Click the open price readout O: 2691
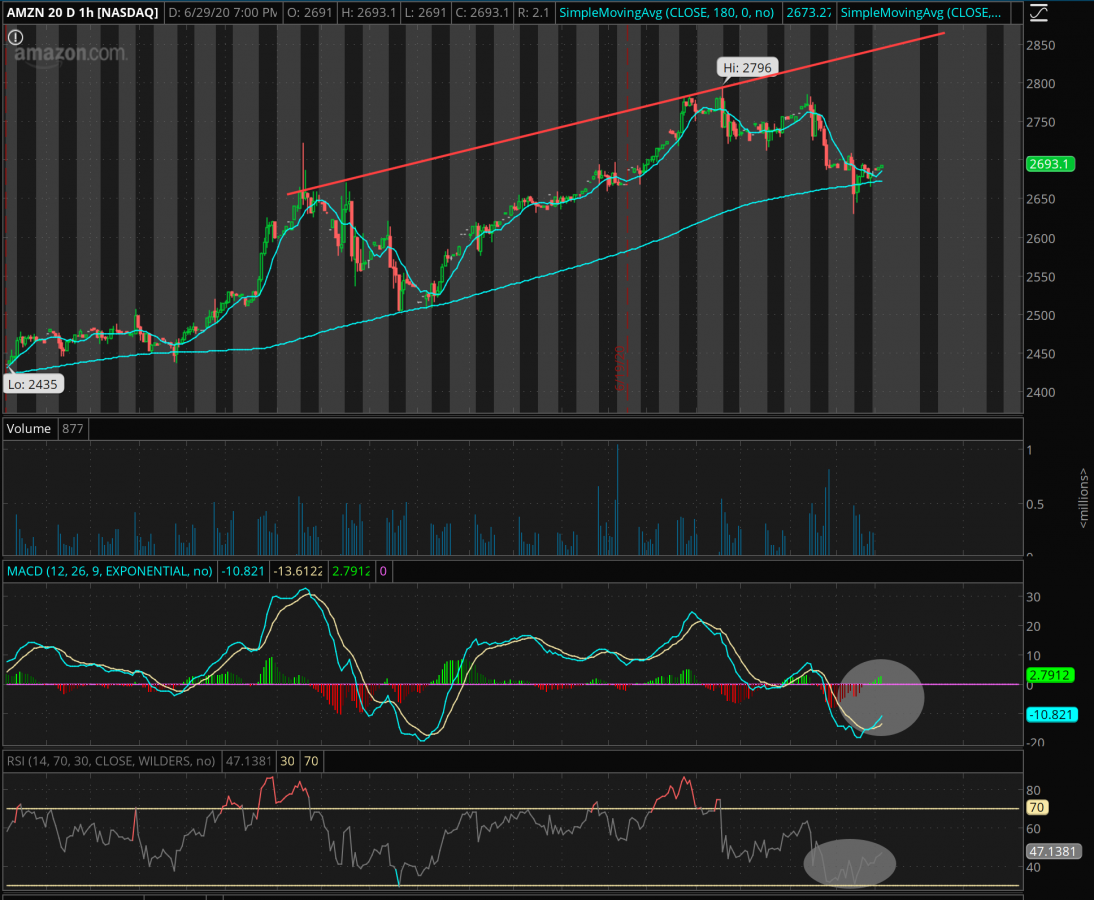Image resolution: width=1094 pixels, height=900 pixels. coord(308,13)
